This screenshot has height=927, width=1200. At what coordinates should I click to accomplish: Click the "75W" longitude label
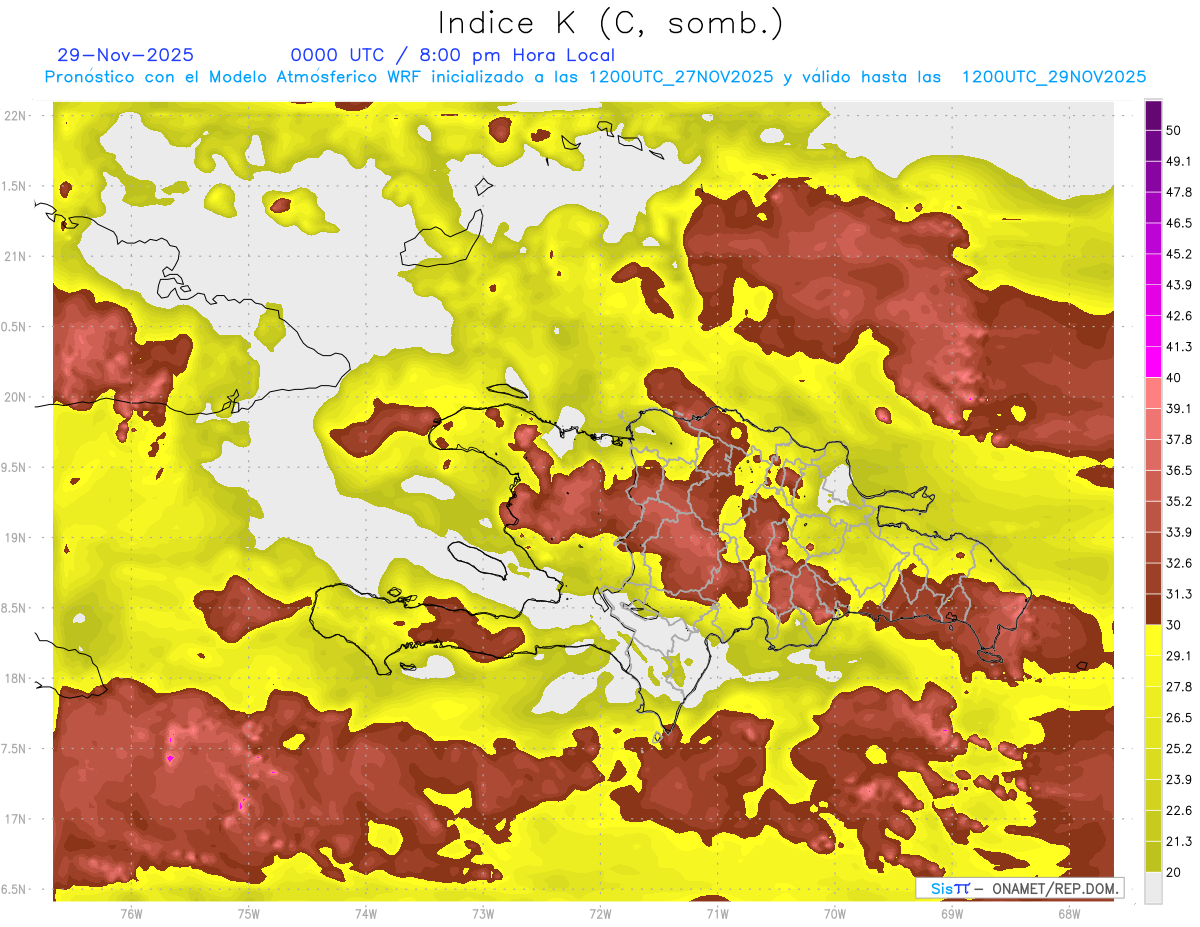click(x=249, y=913)
